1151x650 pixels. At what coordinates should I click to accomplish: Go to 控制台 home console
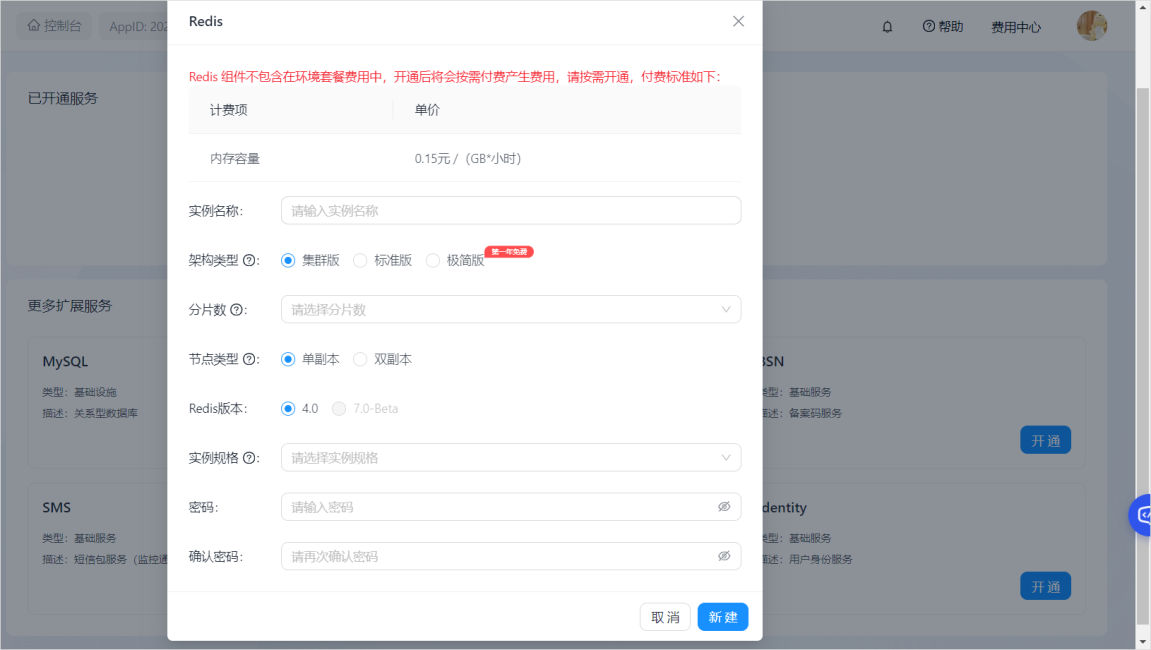[54, 26]
